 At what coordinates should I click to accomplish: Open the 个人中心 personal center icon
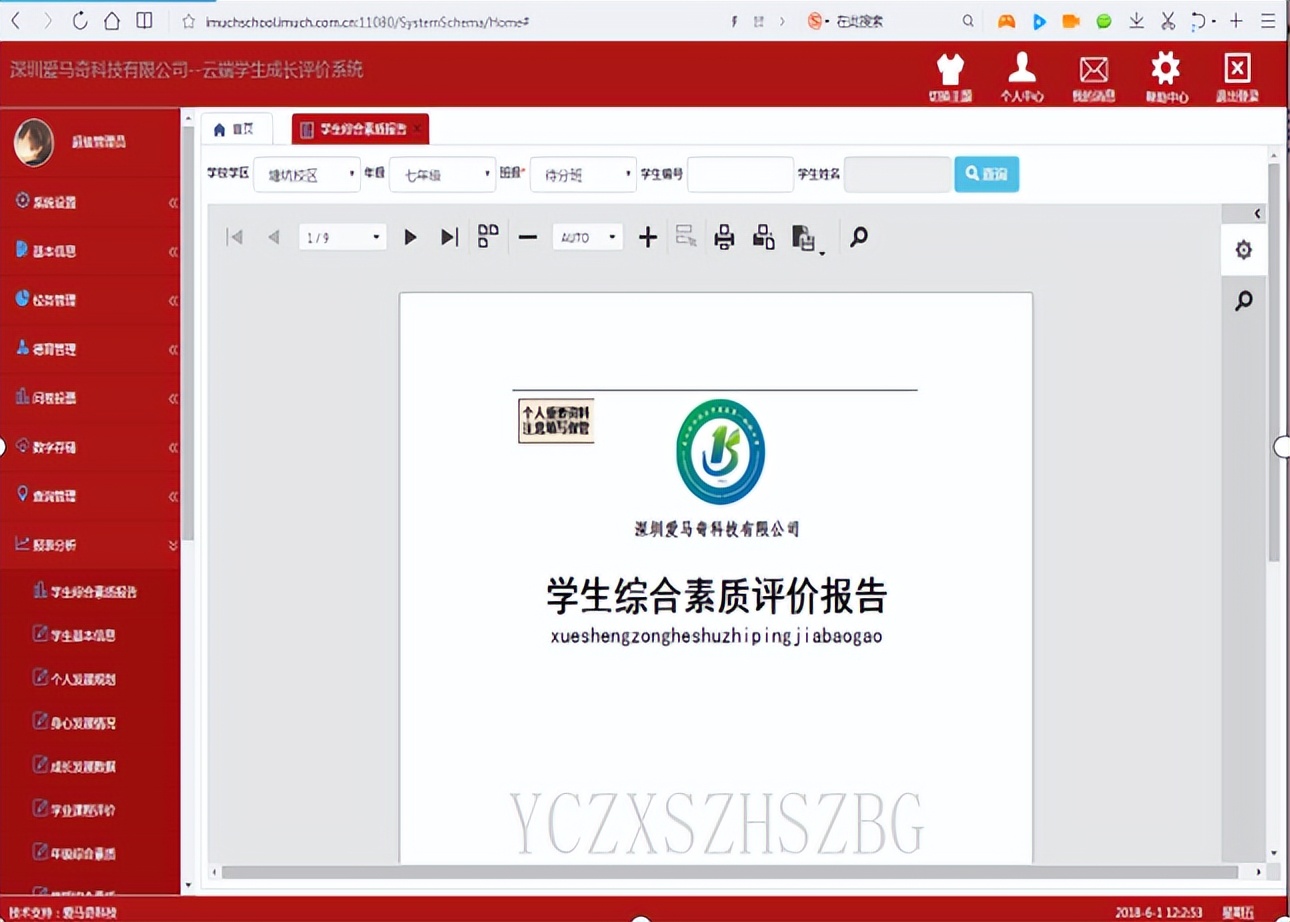(1022, 75)
